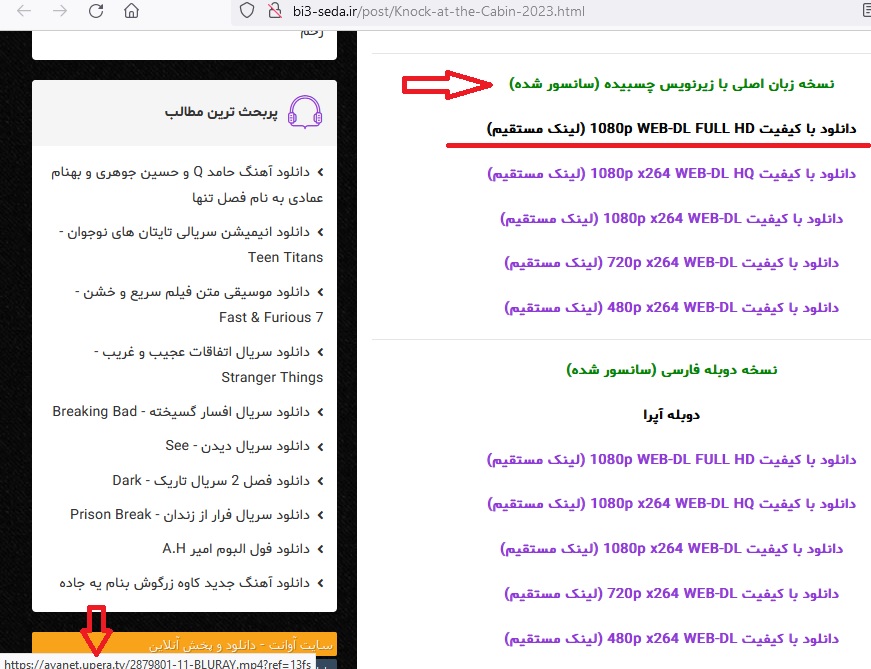This screenshot has height=669, width=871.
Task: Click chevron beside the Kaveh Zargoush item
Action: pyautogui.click(x=321, y=583)
